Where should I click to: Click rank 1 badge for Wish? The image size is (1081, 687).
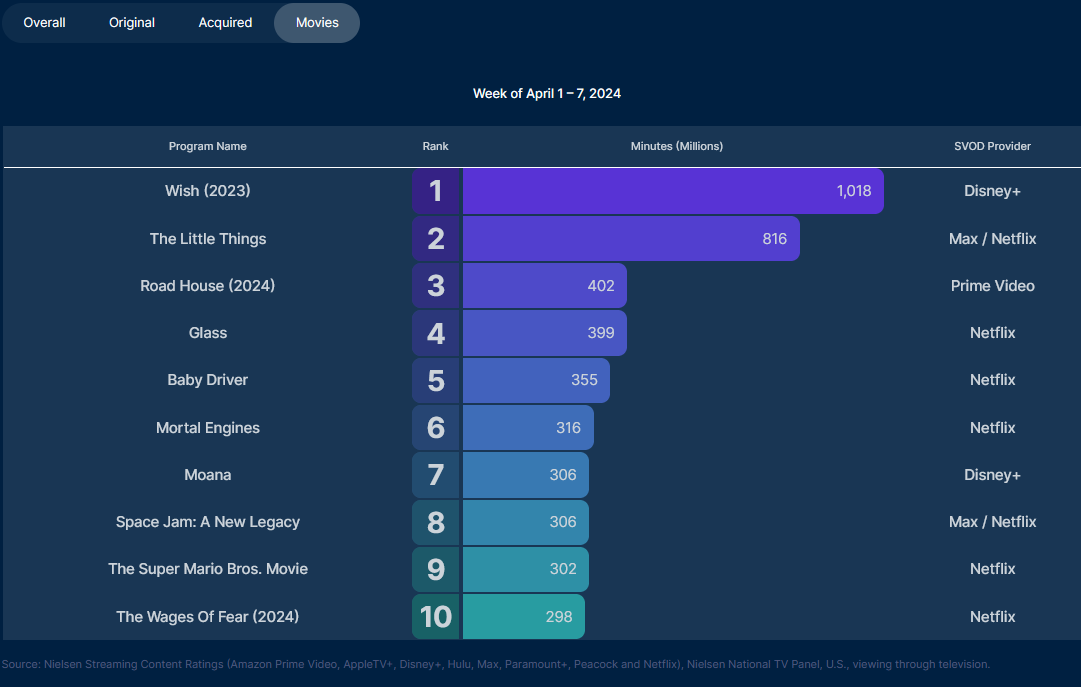436,191
